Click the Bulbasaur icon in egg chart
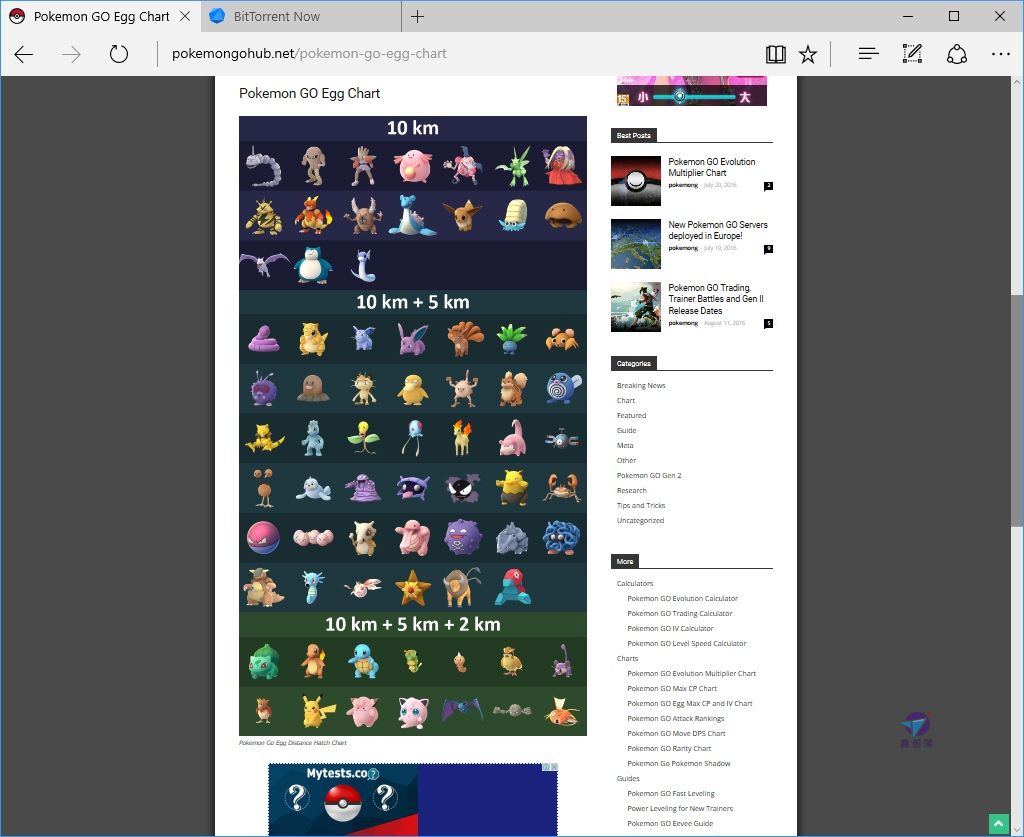 pos(264,661)
